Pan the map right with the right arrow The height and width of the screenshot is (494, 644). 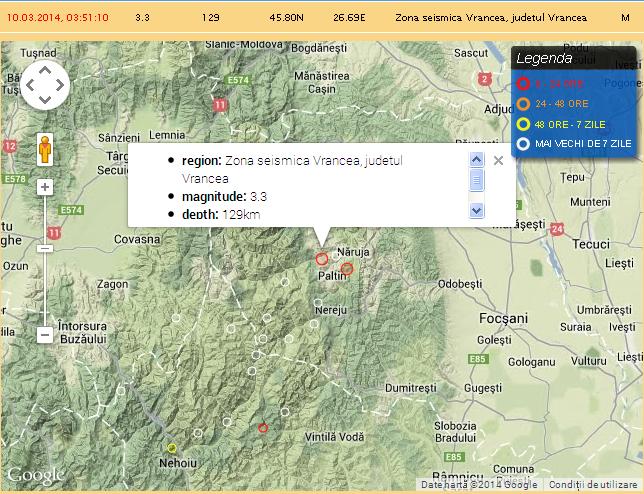tap(60, 85)
